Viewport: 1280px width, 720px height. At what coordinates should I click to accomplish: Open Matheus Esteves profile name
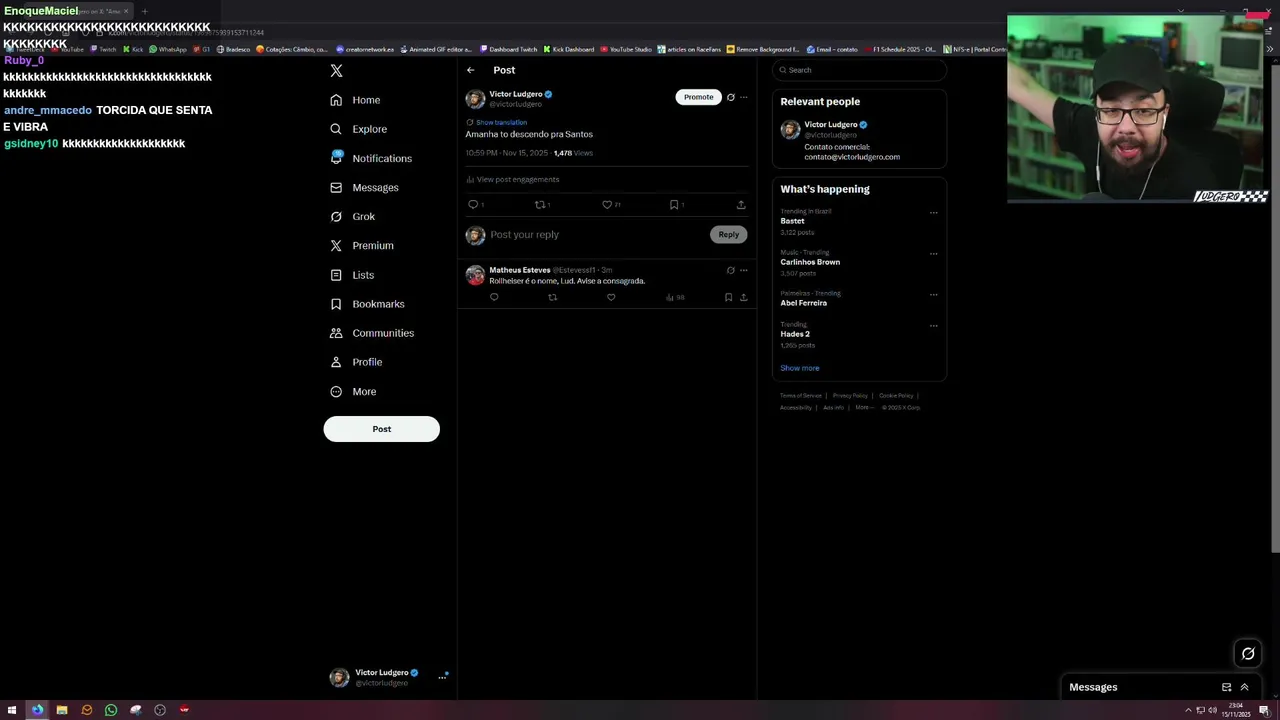(x=519, y=270)
